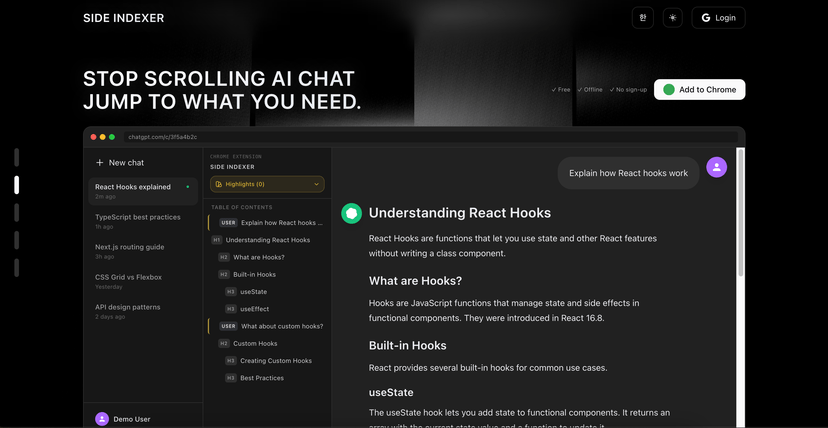Select the CSS Grid vs Flexbox chat

point(128,277)
